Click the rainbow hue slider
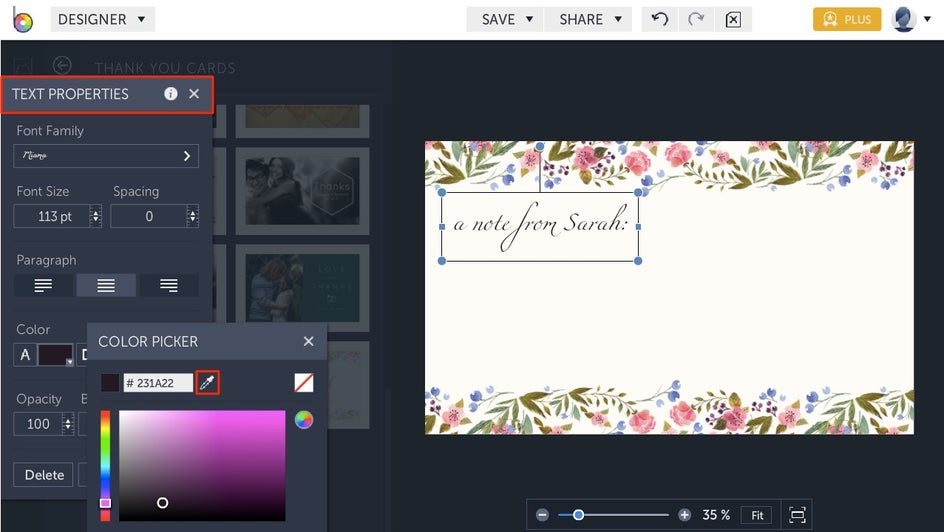Viewport: 944px width, 532px height. click(x=105, y=465)
